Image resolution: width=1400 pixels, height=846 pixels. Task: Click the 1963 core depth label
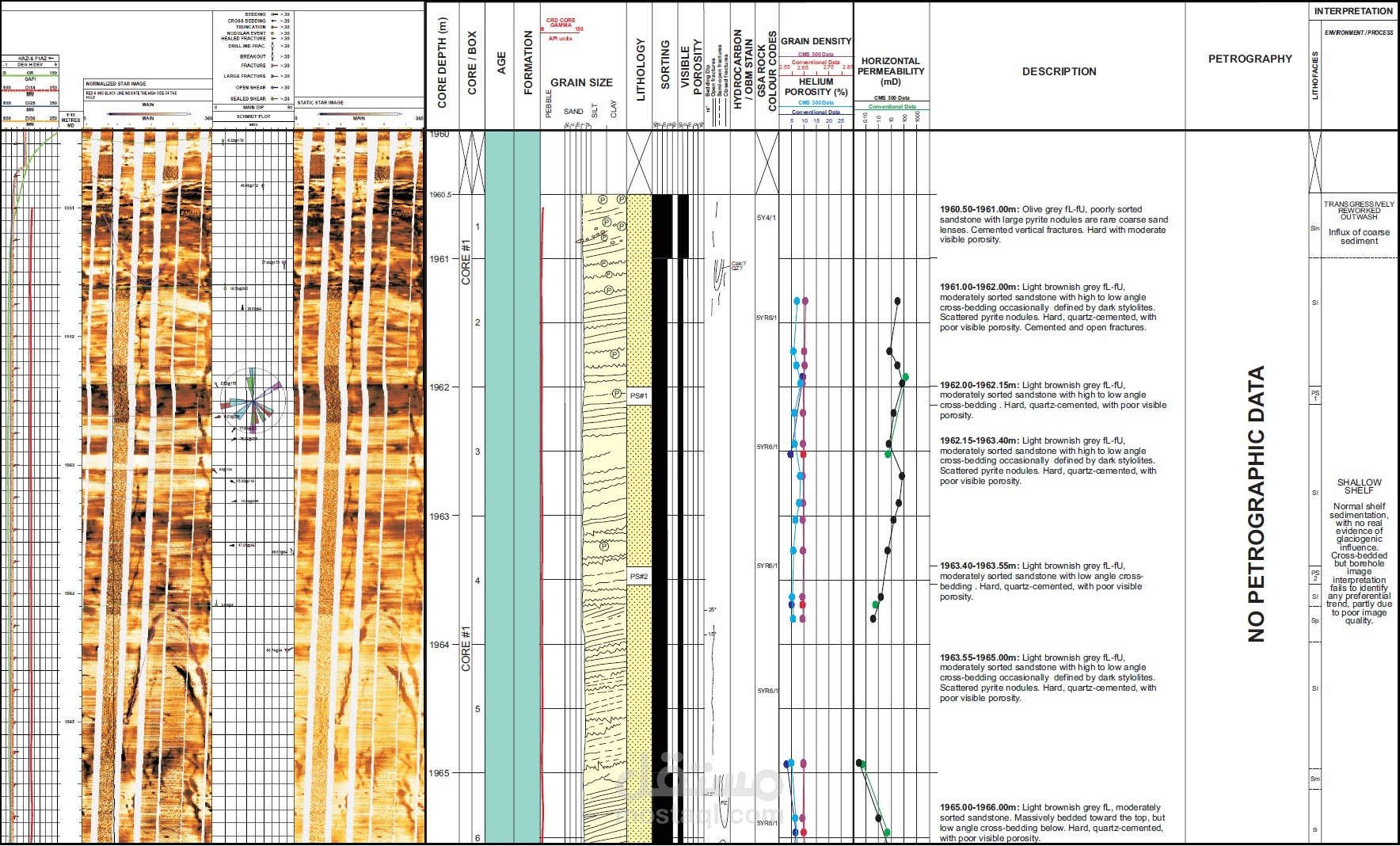pyautogui.click(x=439, y=516)
